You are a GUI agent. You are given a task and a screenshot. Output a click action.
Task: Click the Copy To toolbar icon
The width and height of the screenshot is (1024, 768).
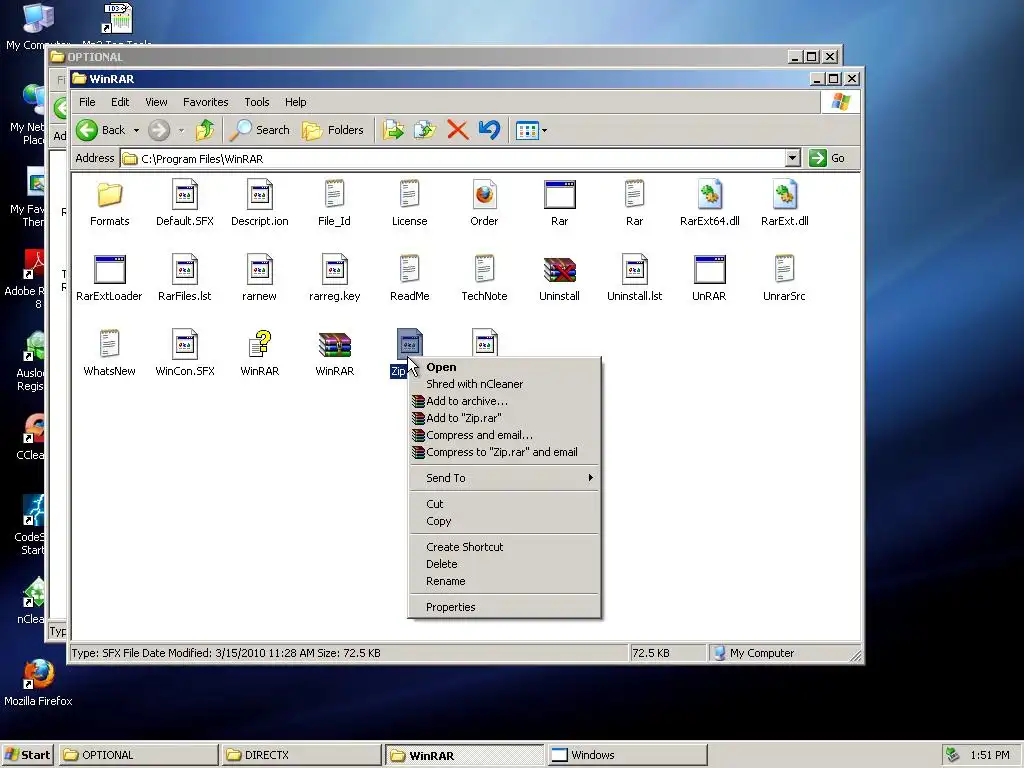[x=424, y=130]
